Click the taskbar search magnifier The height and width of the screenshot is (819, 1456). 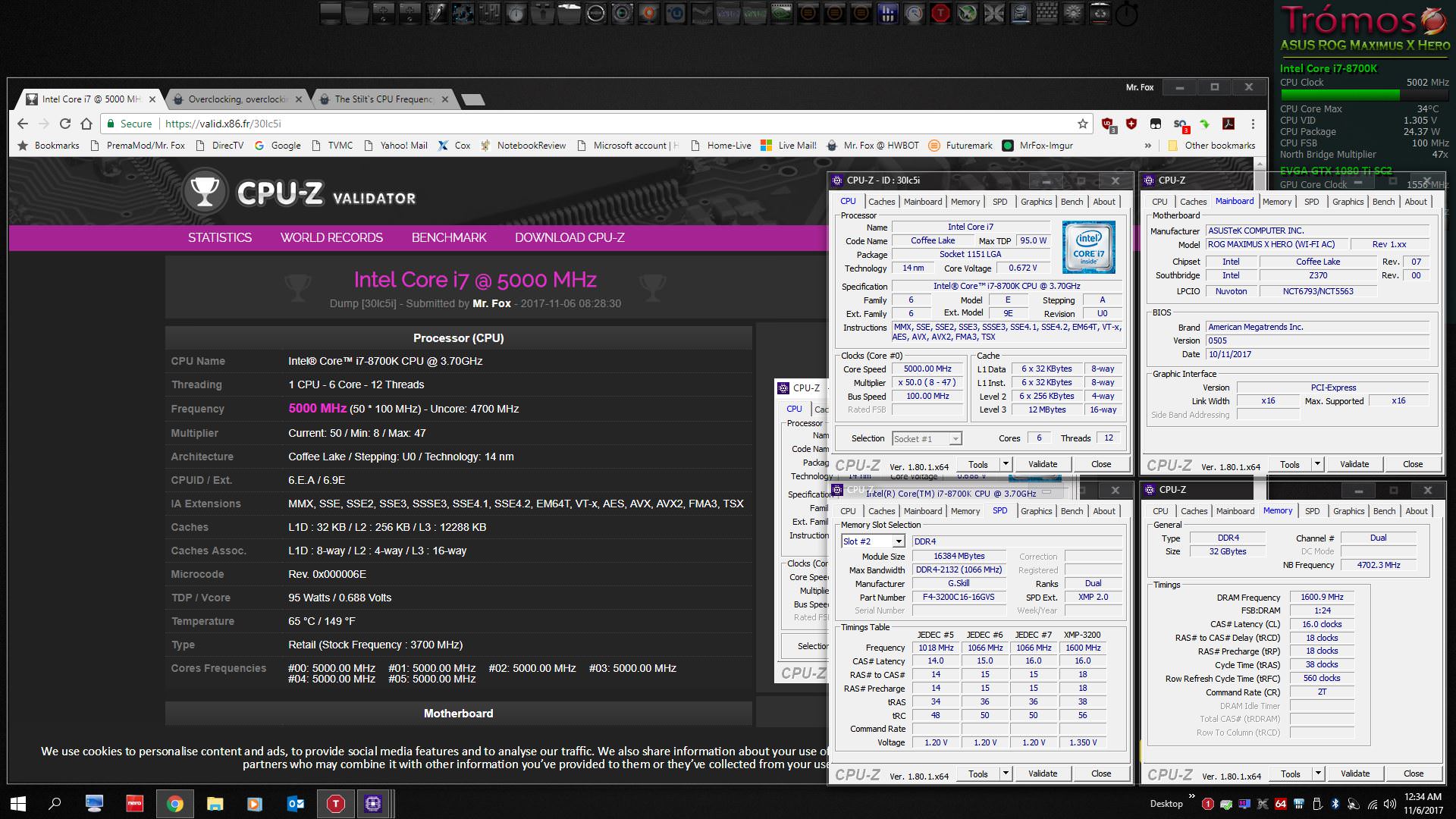[x=55, y=803]
